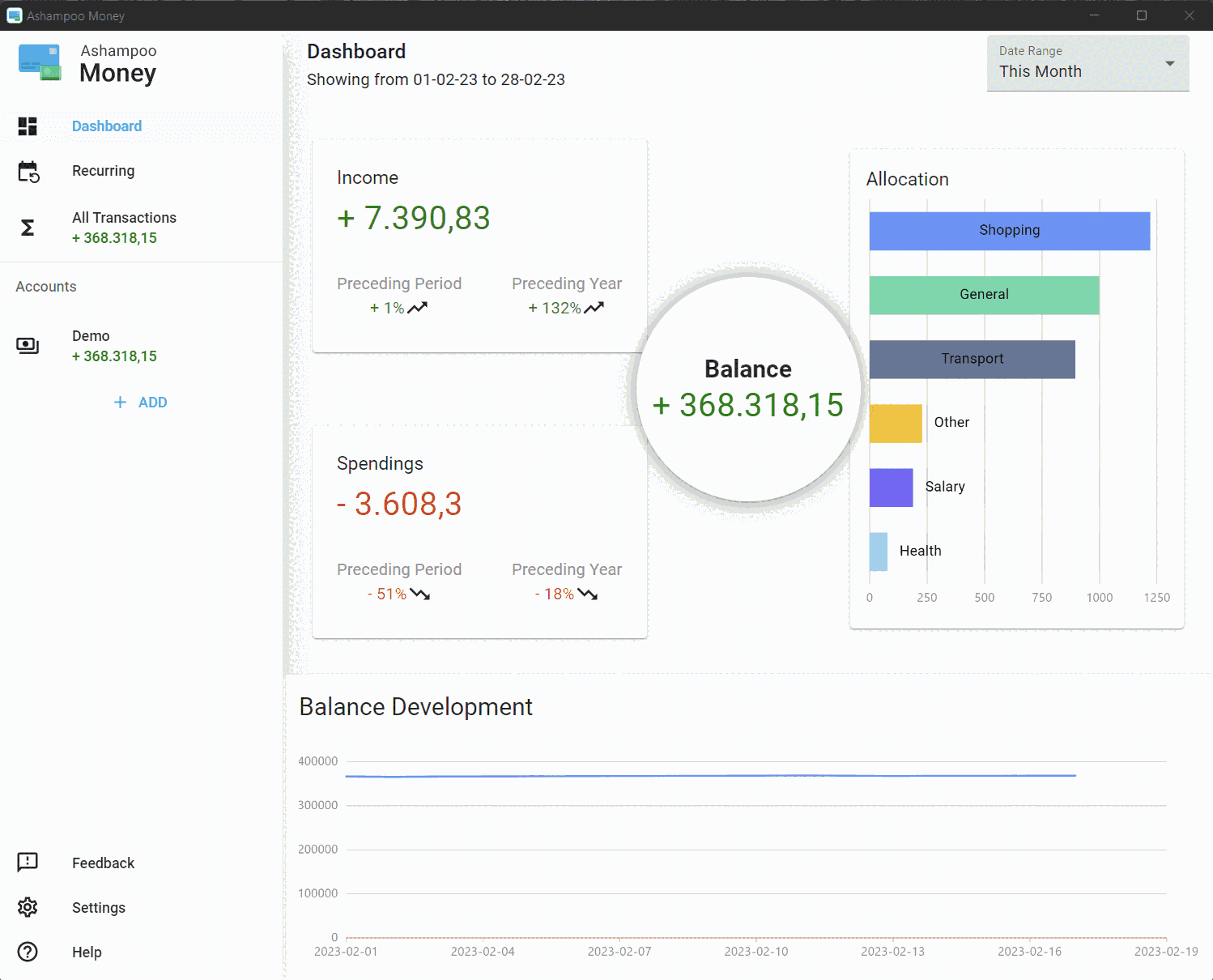
Task: Select the Income summary card
Action: click(x=479, y=243)
